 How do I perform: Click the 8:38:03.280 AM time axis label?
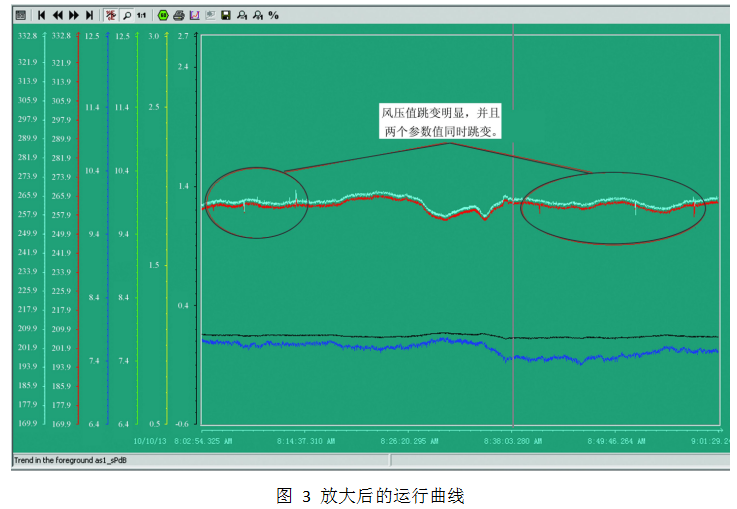click(510, 440)
